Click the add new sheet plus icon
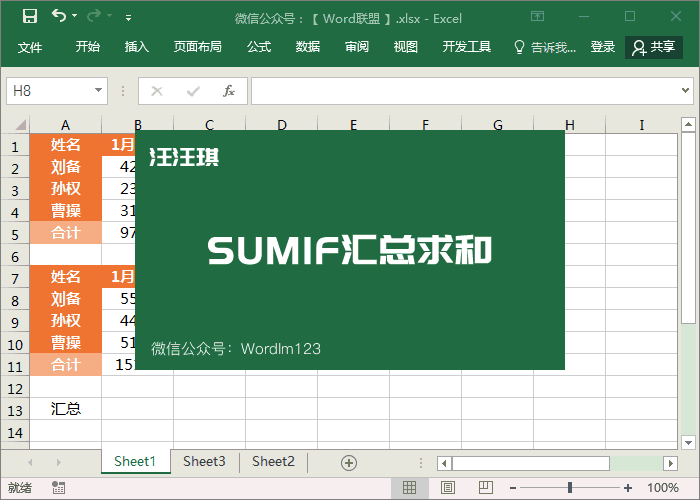 [349, 462]
